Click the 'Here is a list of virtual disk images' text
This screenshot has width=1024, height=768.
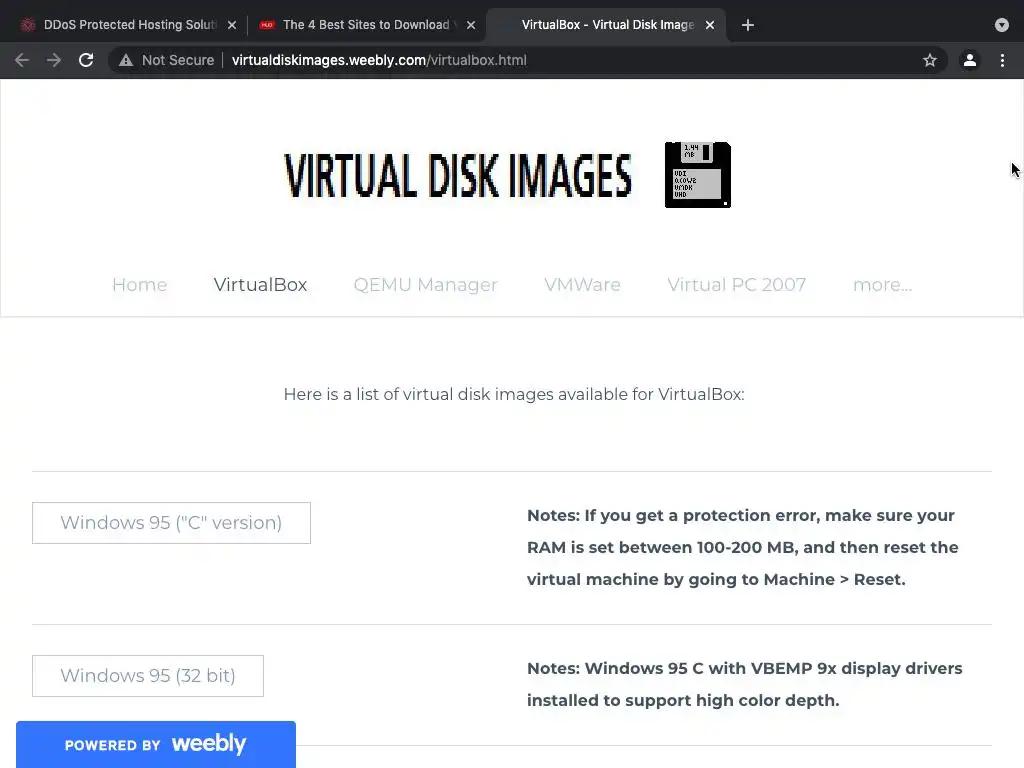click(x=514, y=394)
